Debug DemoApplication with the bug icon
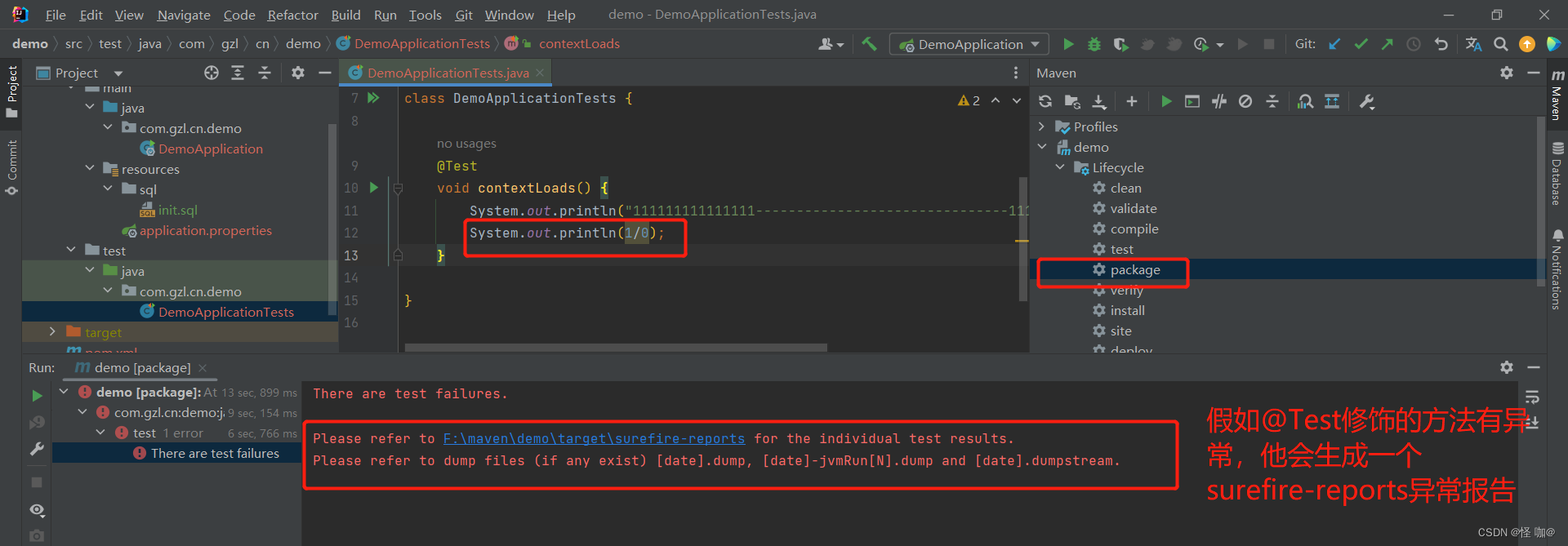Viewport: 1568px width, 546px height. (1094, 44)
